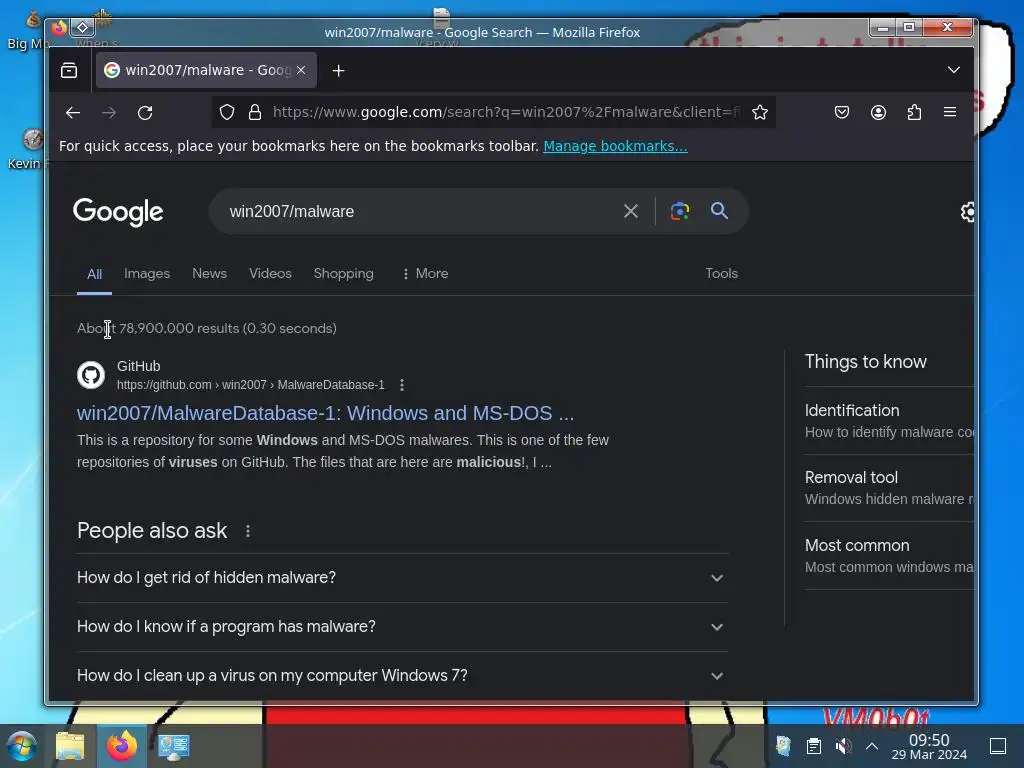The image size is (1024, 768).
Task: Go back one page
Action: click(x=73, y=112)
